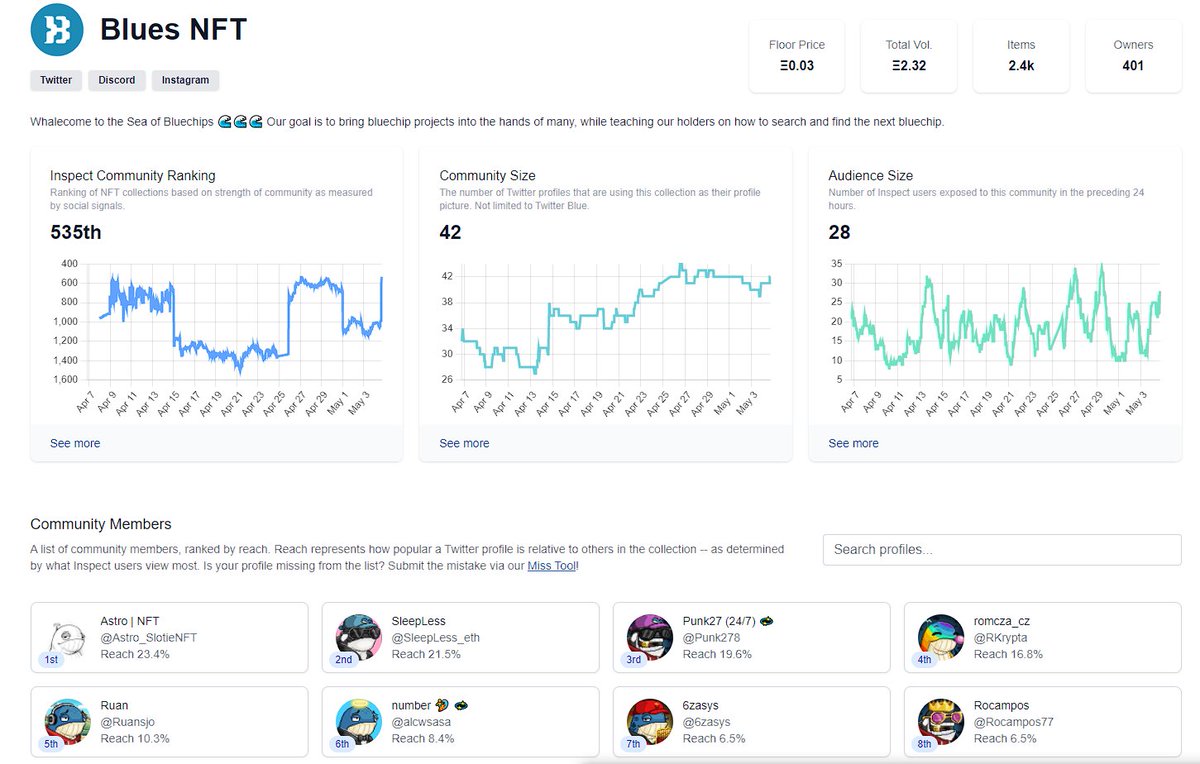Click the Blues NFT logo icon
1200x764 pixels.
point(57,29)
